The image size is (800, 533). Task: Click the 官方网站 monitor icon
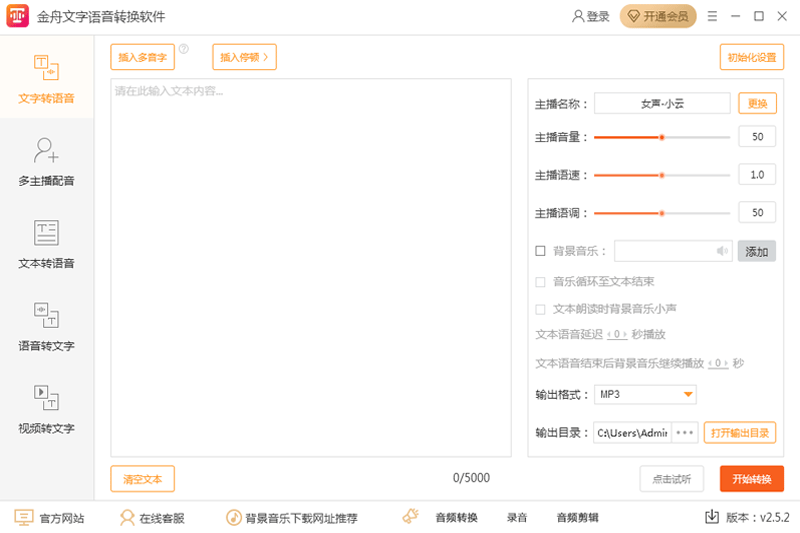tap(24, 518)
